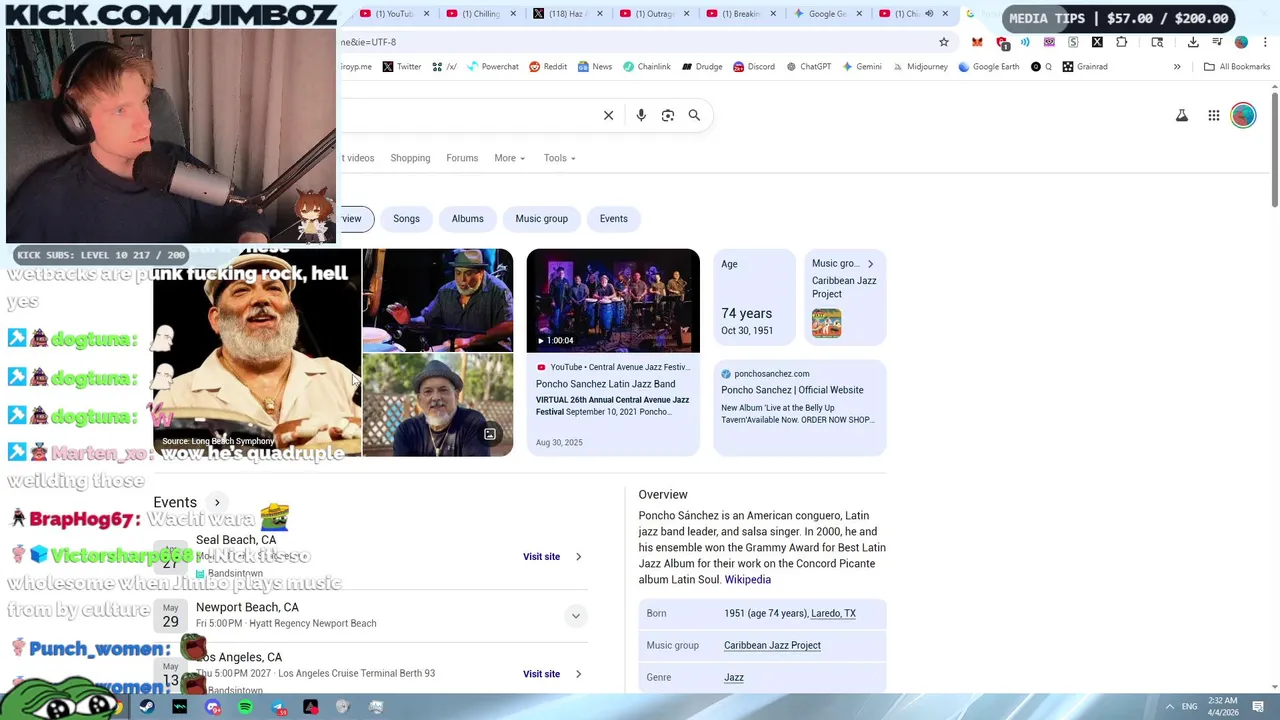Select the Events chip
The height and width of the screenshot is (720, 1280).
pos(613,219)
